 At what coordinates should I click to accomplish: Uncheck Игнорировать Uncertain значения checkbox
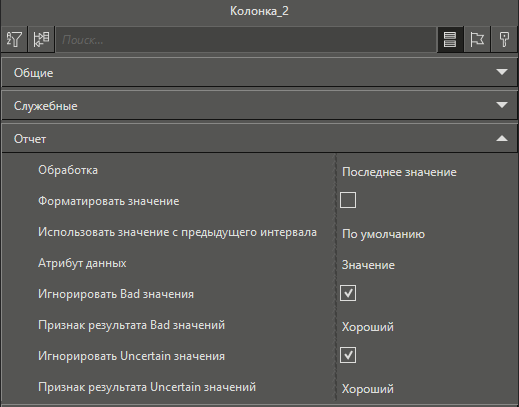(348, 355)
